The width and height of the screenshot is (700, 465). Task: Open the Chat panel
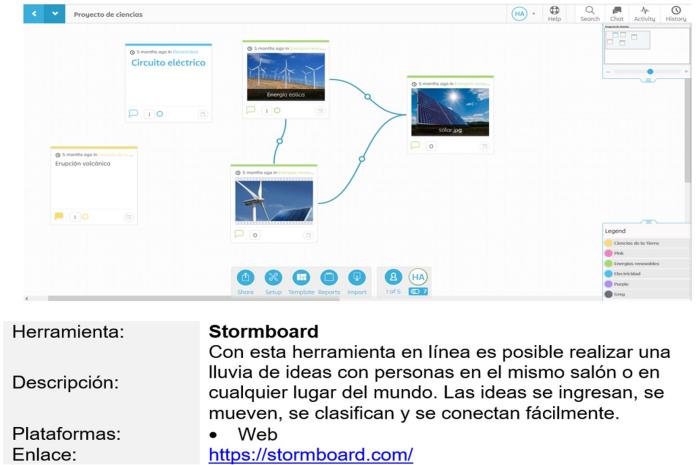click(x=616, y=13)
